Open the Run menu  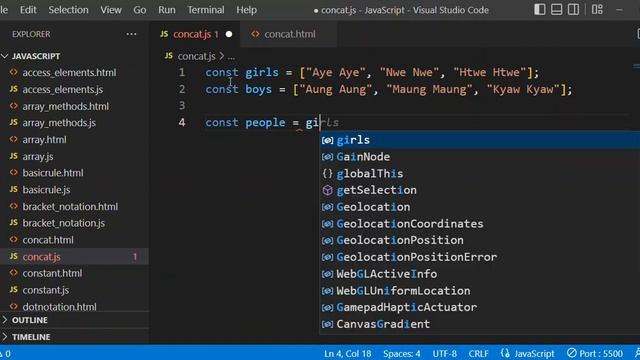click(167, 10)
